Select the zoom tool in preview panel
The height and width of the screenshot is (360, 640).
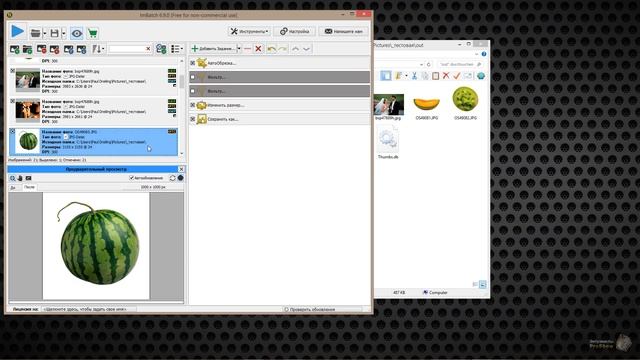[13, 178]
